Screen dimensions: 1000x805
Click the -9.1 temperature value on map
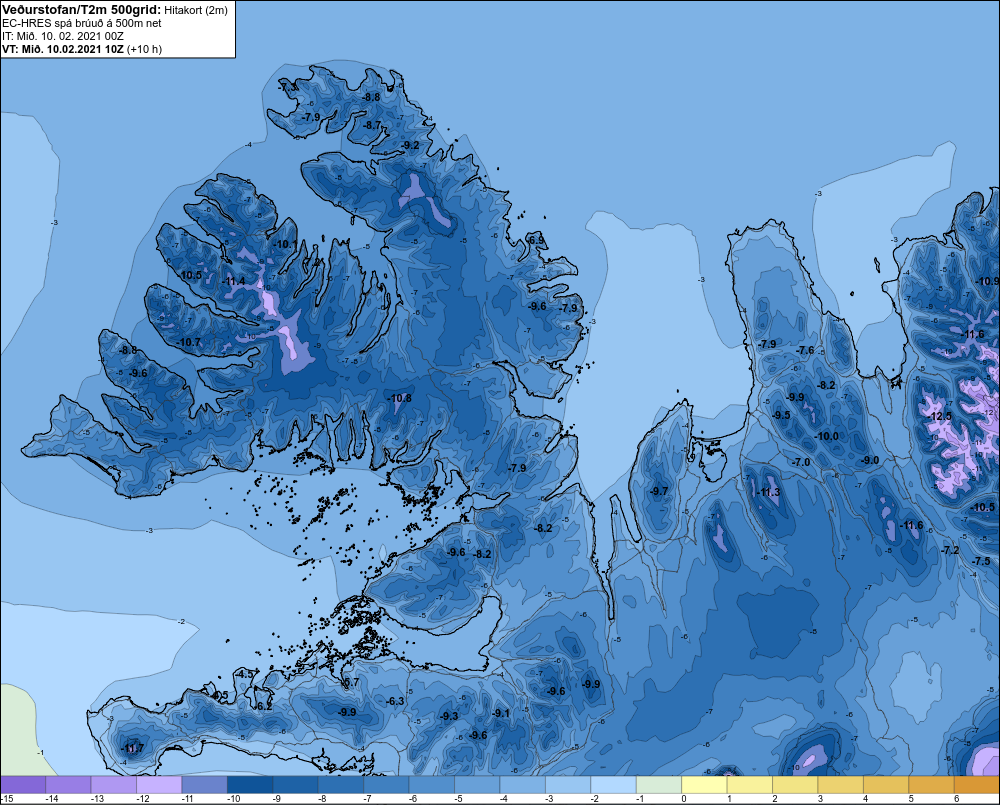tap(501, 714)
